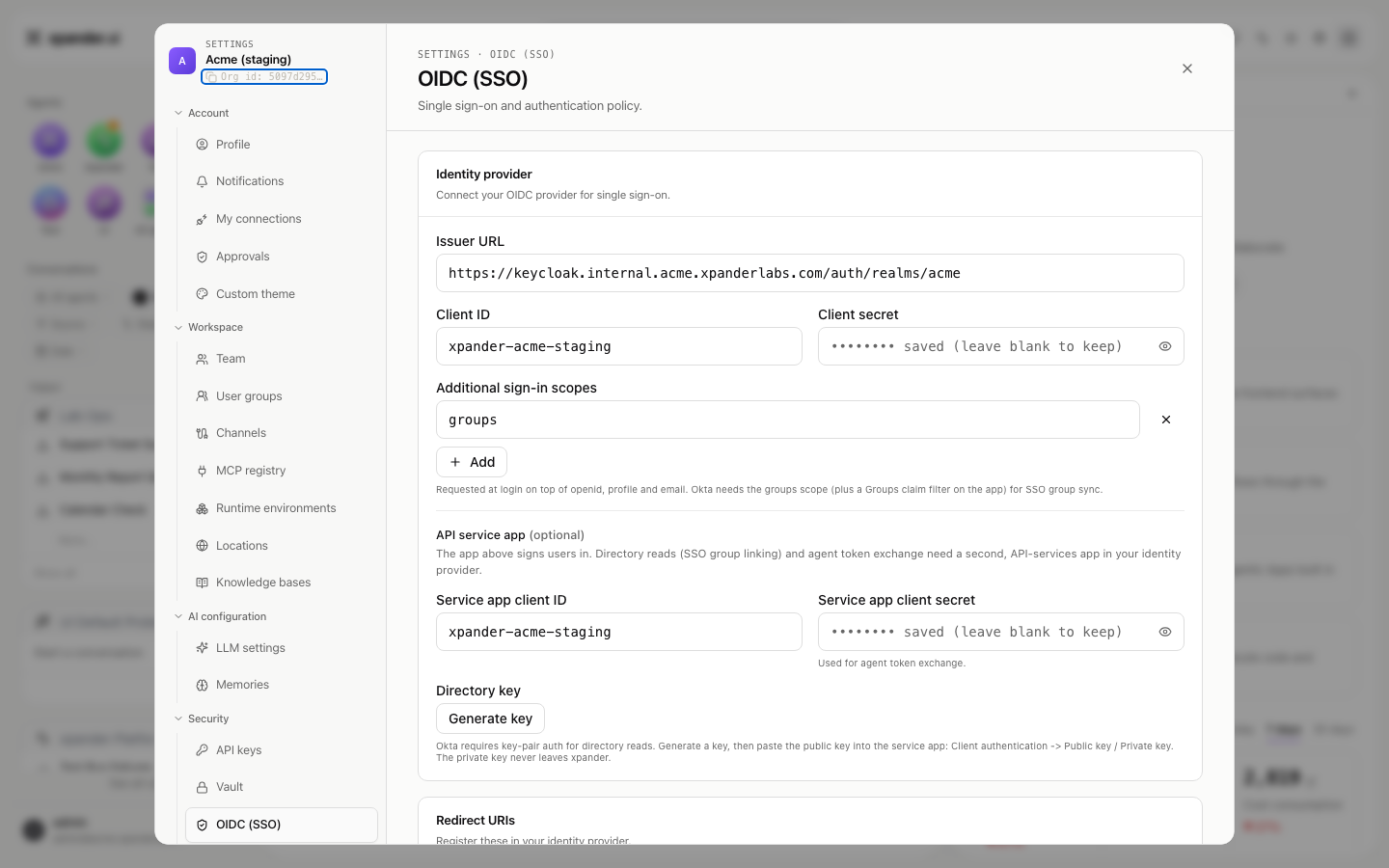The width and height of the screenshot is (1389, 868).
Task: Click the MCP registry plug icon
Action: click(203, 471)
